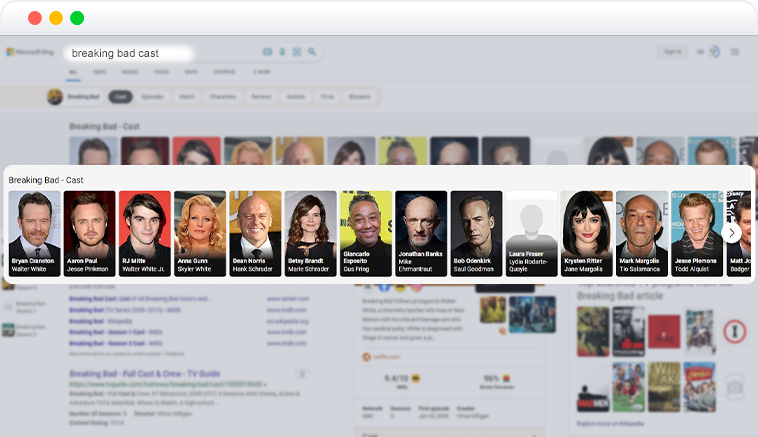Open the hamburger settings menu icon

click(x=735, y=52)
